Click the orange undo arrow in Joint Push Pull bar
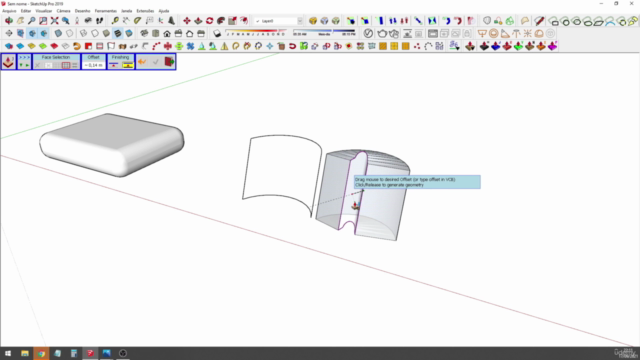This screenshot has height=360, width=640. coord(142,62)
